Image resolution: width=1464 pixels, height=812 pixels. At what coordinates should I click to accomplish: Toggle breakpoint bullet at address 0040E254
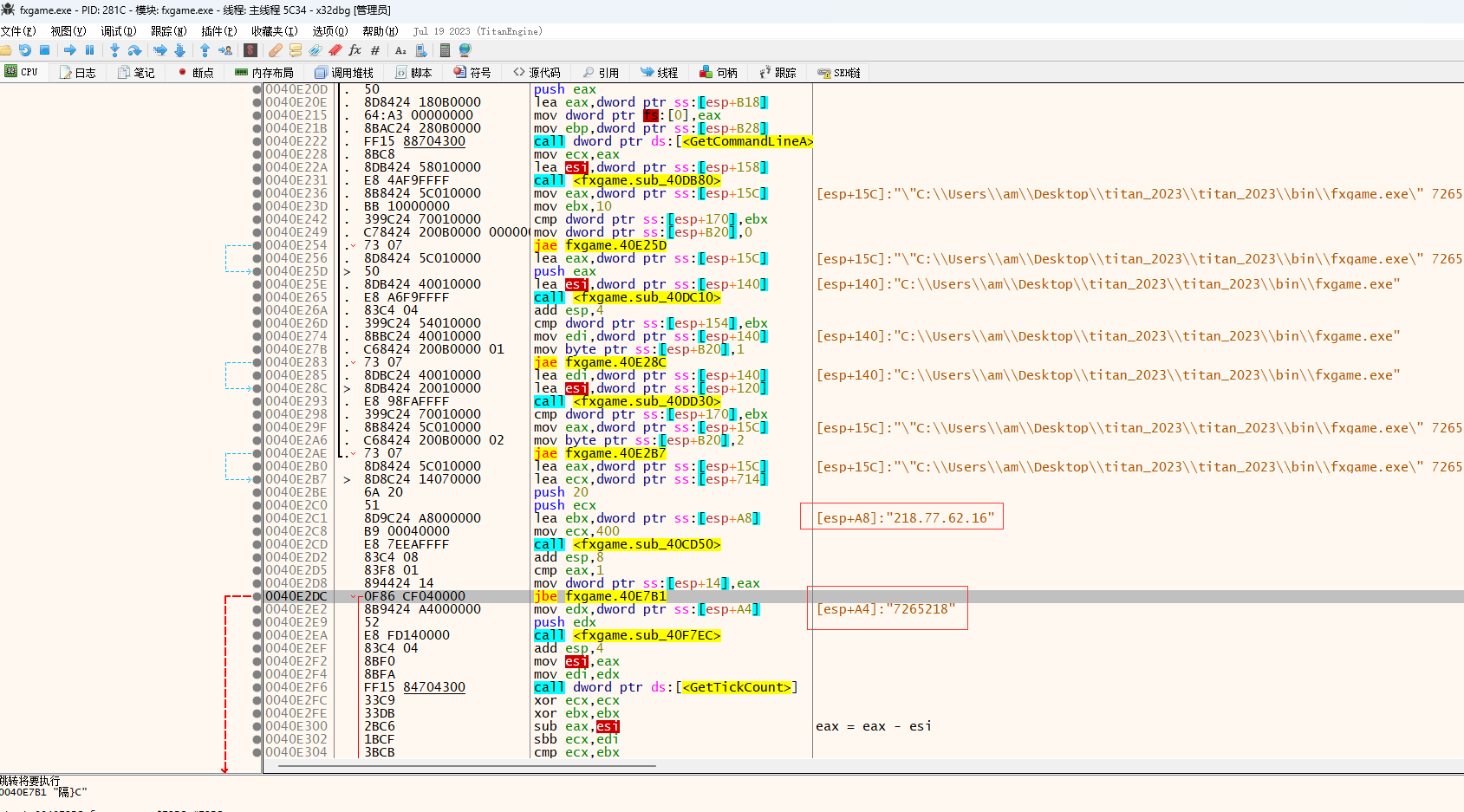click(x=257, y=245)
